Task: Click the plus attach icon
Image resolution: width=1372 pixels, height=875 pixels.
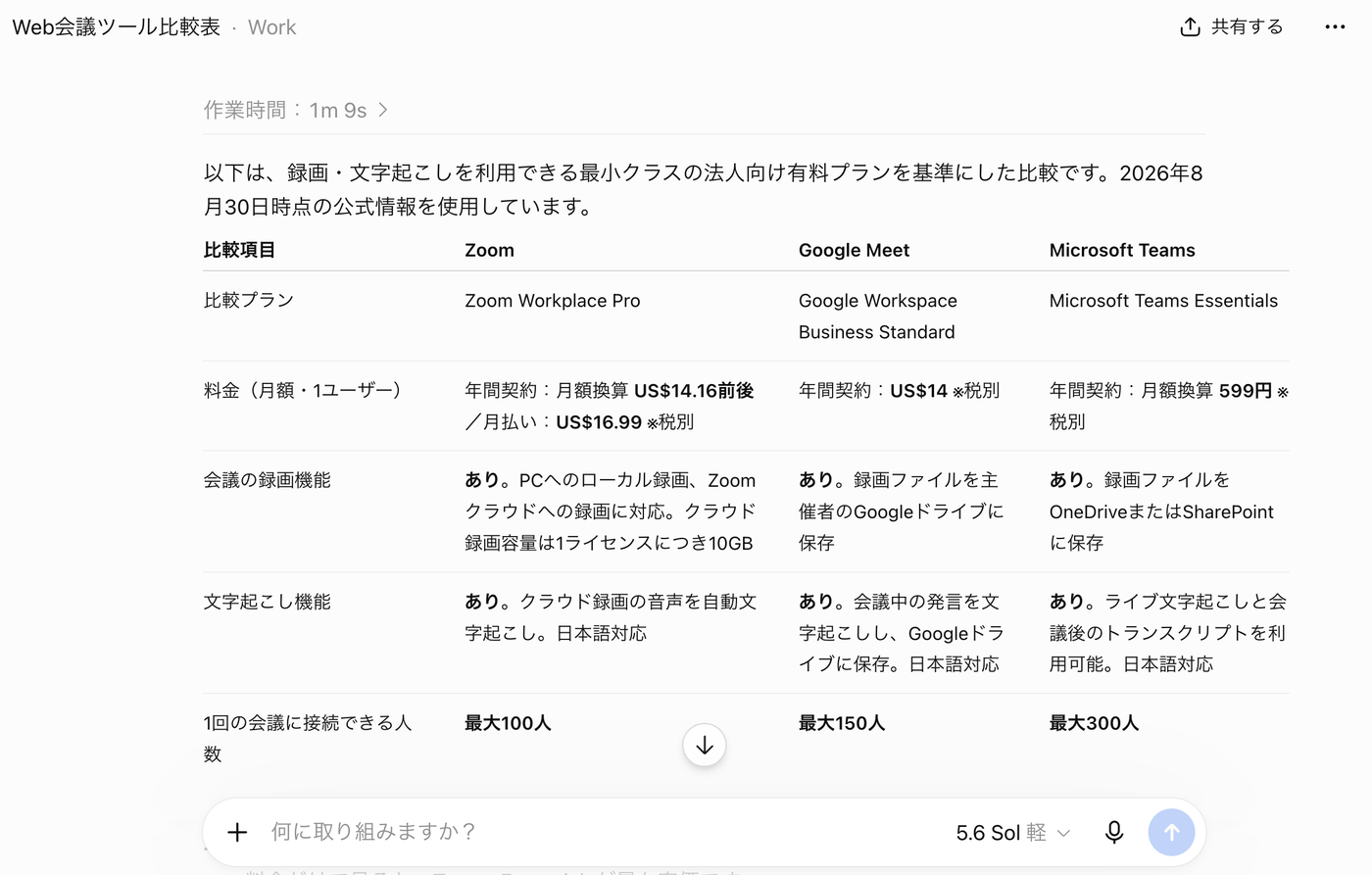Action: 237,832
